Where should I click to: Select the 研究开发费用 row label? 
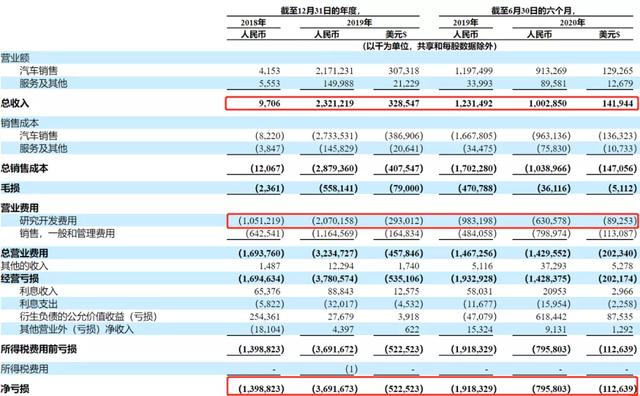click(48, 221)
